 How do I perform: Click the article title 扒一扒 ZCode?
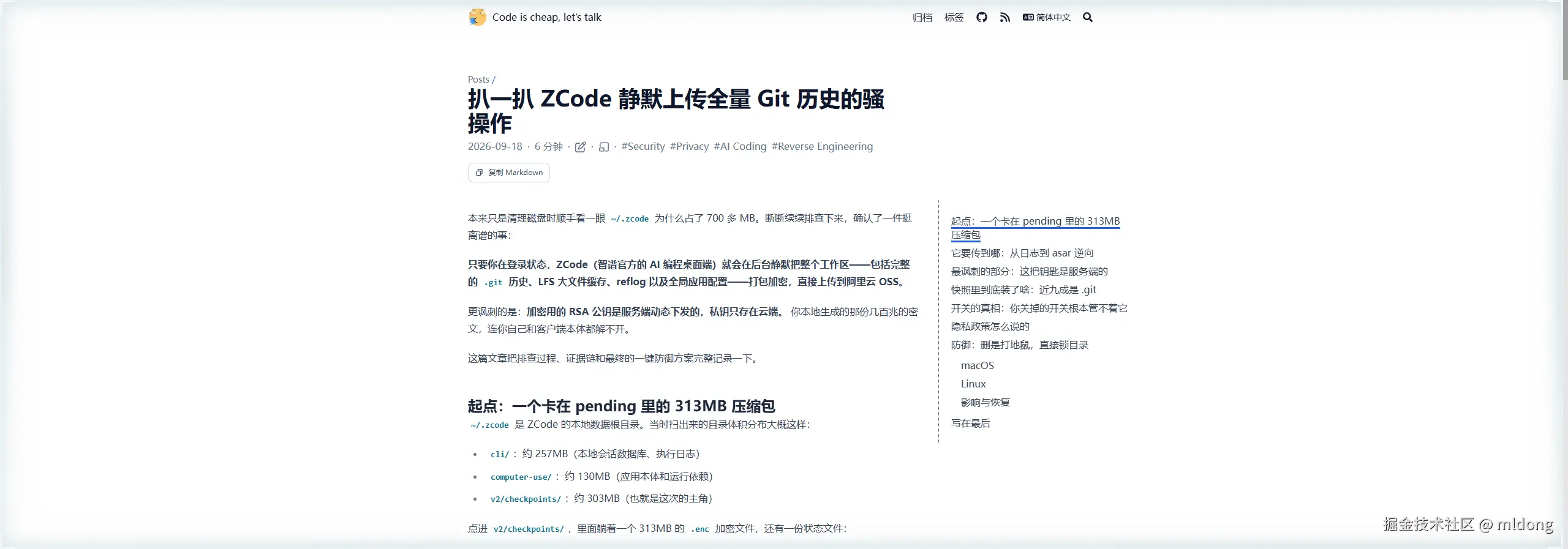coord(676,111)
